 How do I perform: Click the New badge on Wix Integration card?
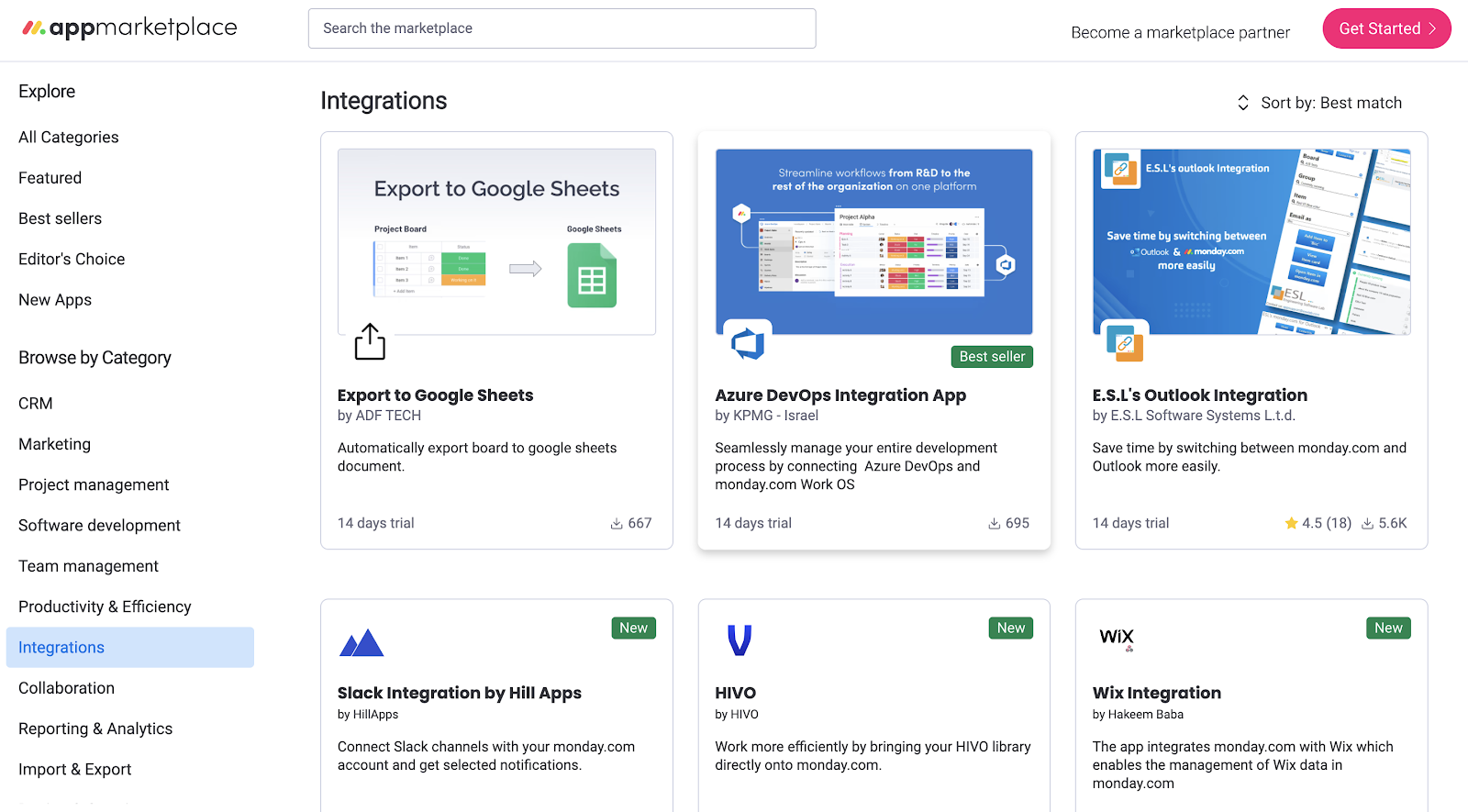coord(1388,628)
